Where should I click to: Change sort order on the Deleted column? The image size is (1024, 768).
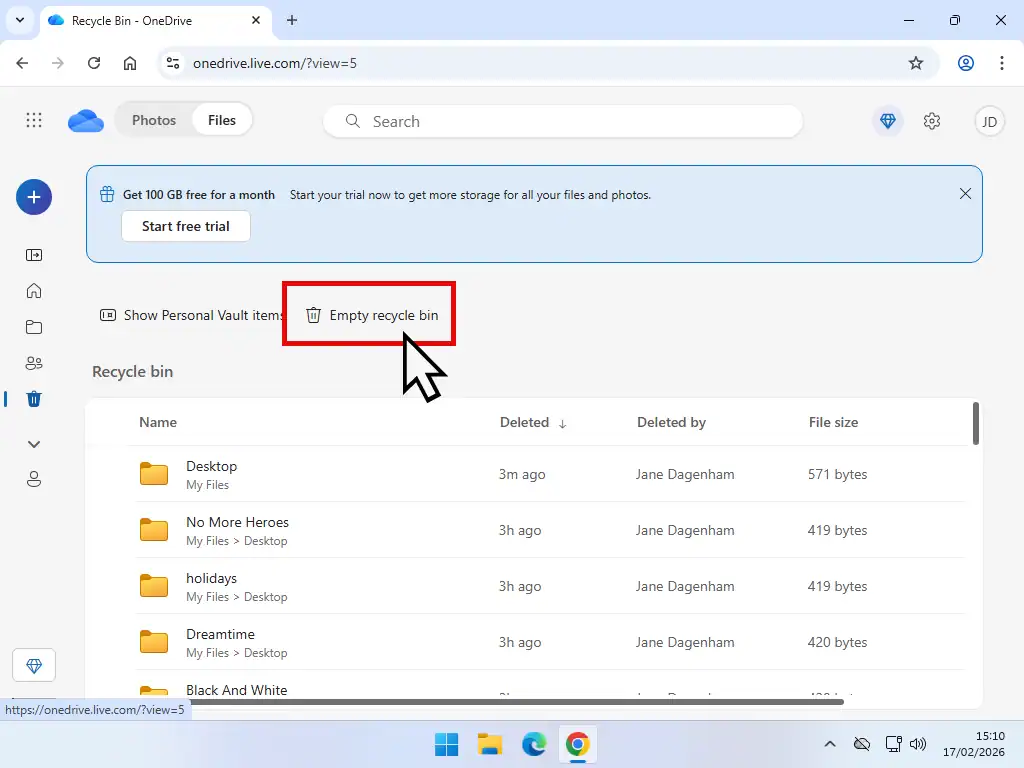(531, 422)
